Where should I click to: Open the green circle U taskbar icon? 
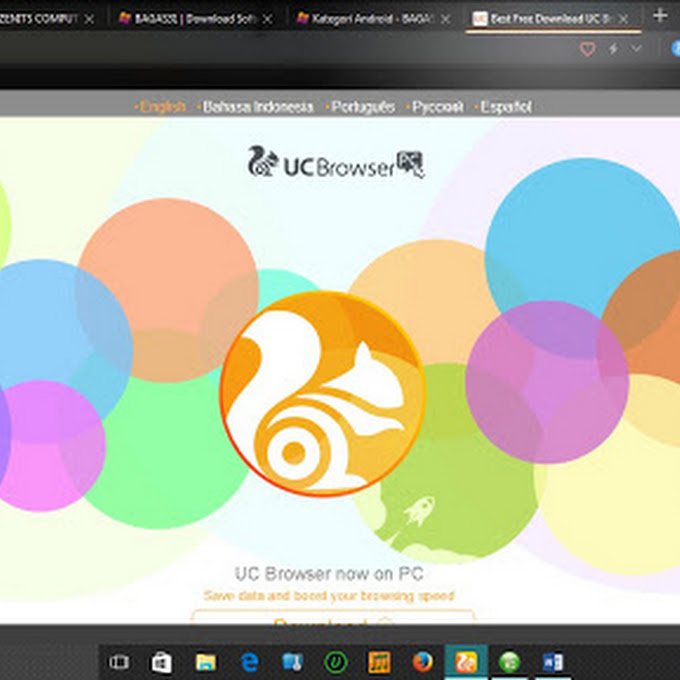coord(336,663)
